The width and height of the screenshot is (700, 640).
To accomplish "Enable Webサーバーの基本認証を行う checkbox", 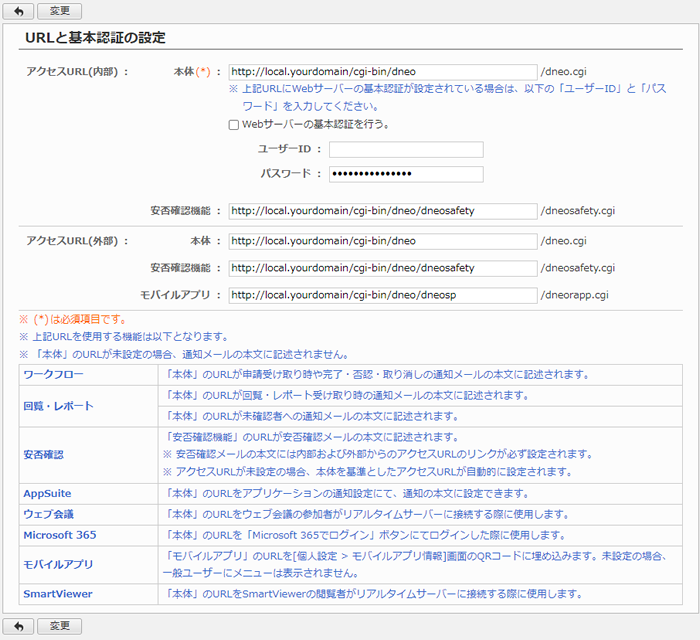I will click(234, 125).
